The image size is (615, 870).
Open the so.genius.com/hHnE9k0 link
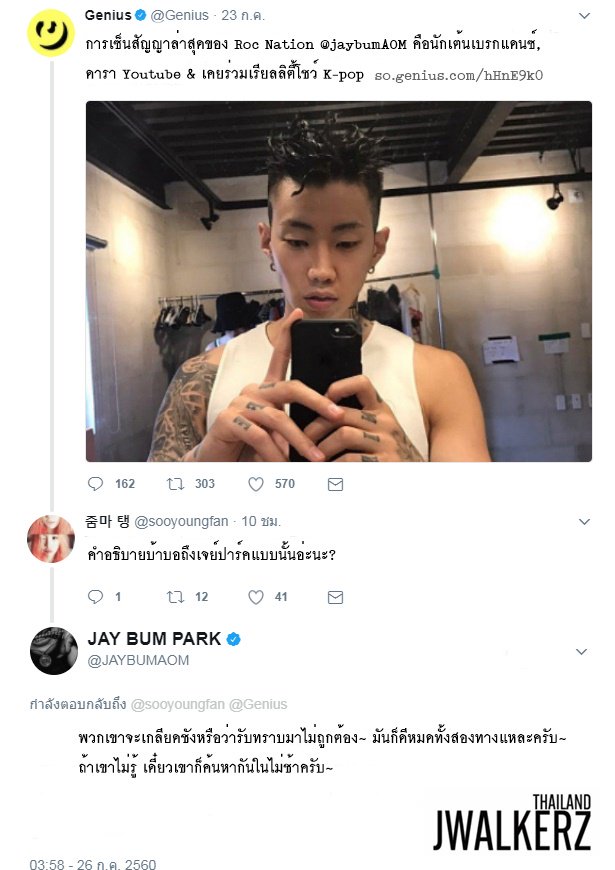[458, 75]
